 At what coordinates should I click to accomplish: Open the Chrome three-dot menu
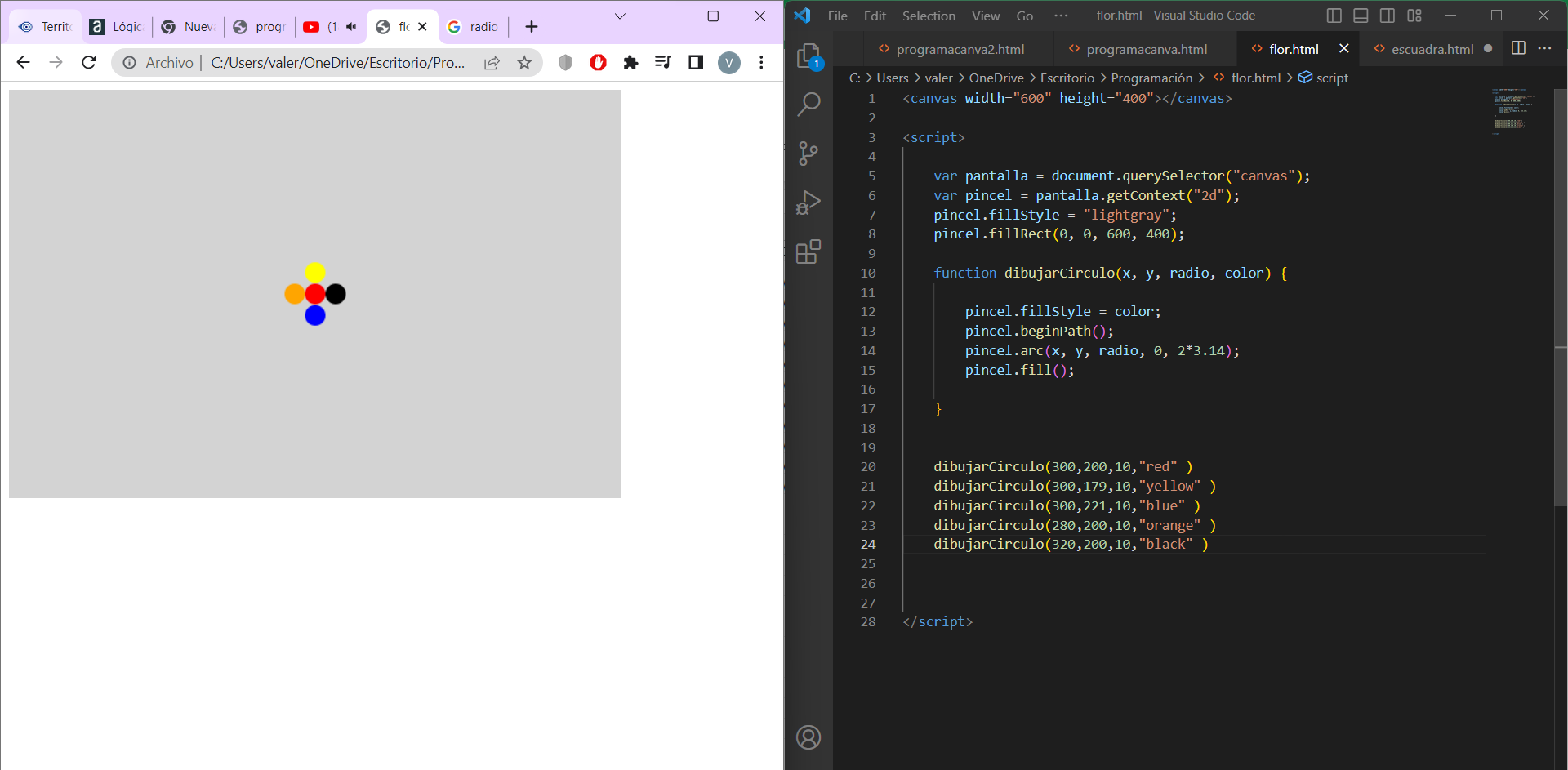(x=761, y=62)
